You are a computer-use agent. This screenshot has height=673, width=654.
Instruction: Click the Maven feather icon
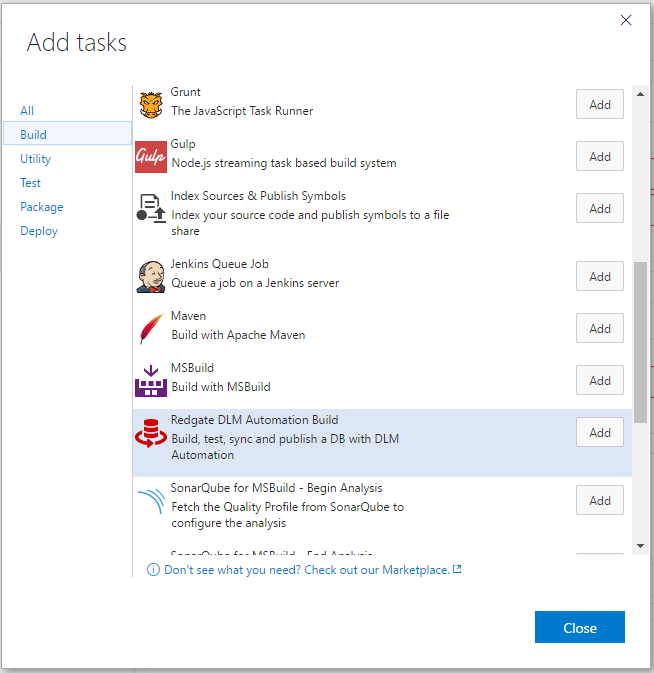point(151,328)
